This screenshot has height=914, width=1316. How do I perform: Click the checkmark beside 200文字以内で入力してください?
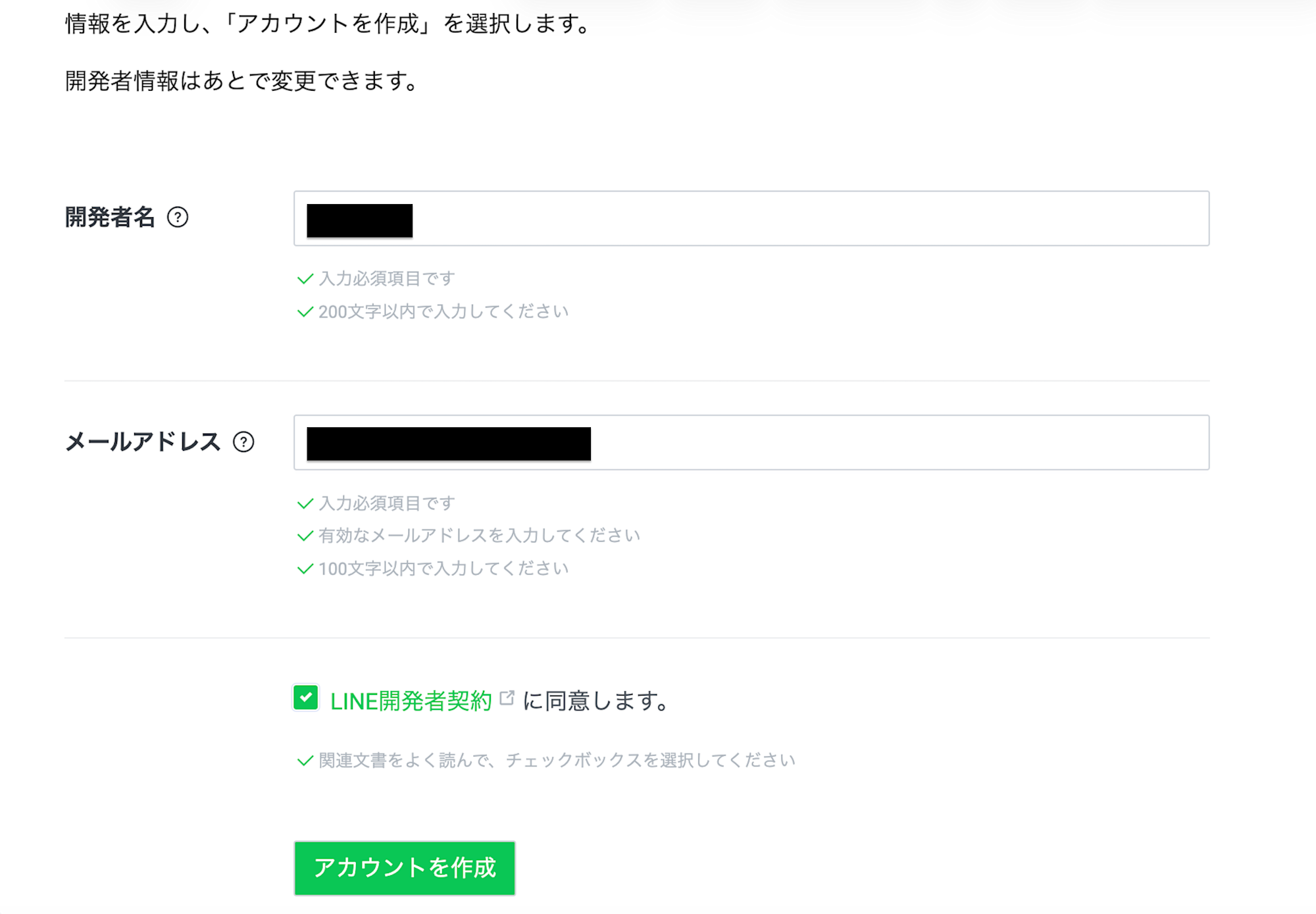point(305,311)
